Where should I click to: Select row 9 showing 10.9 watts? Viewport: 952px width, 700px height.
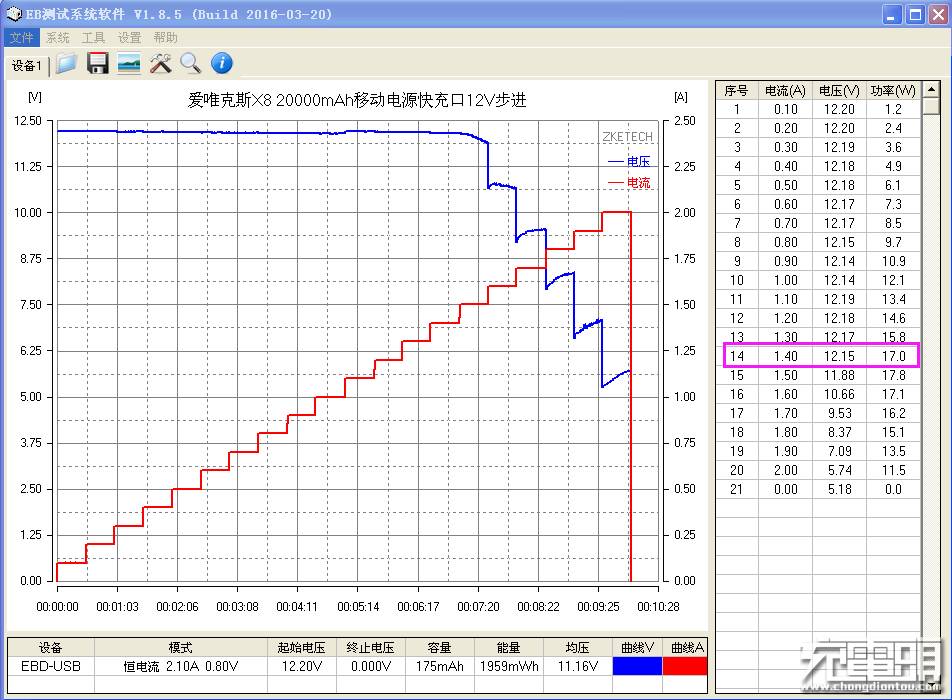pos(818,261)
